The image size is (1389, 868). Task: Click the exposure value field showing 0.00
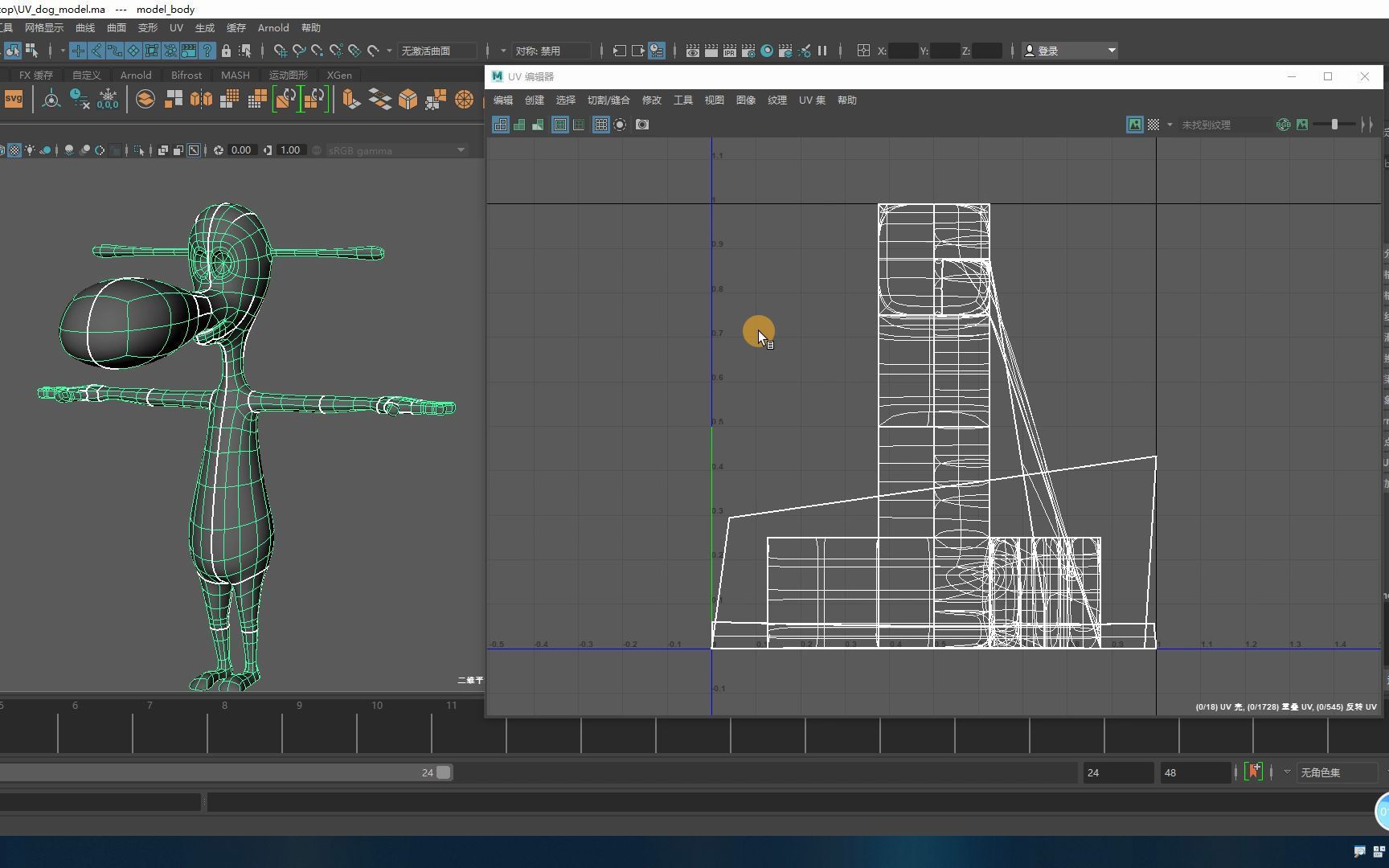(241, 150)
